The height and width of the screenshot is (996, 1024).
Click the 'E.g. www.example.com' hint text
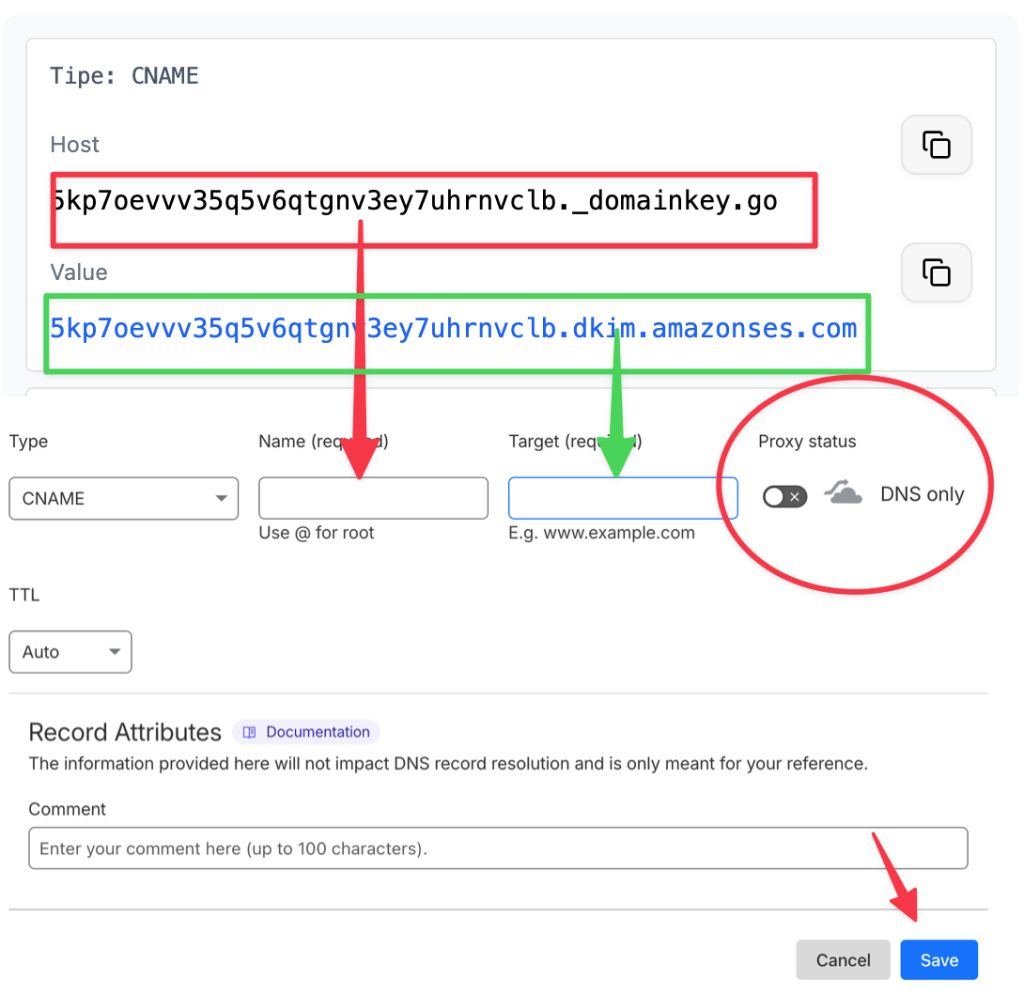pyautogui.click(x=601, y=533)
